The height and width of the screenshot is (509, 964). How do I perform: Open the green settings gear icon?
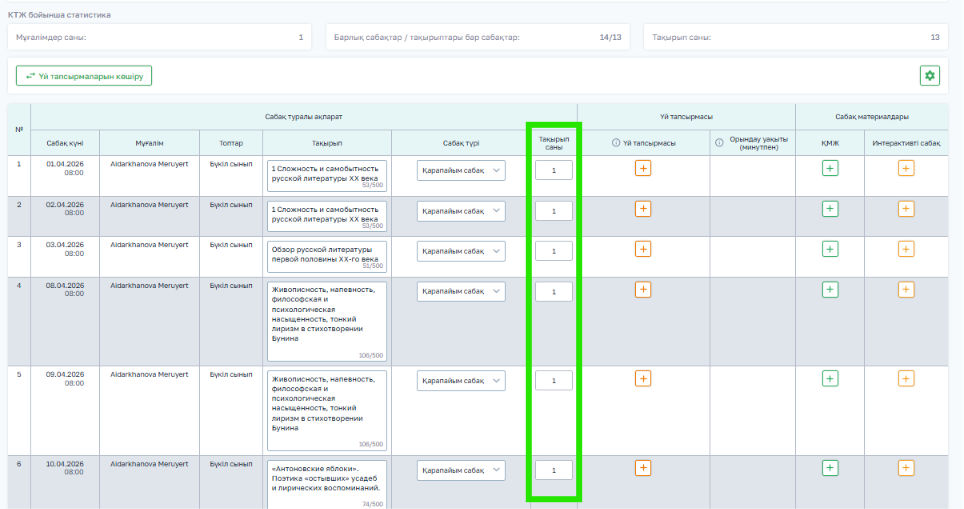[930, 76]
